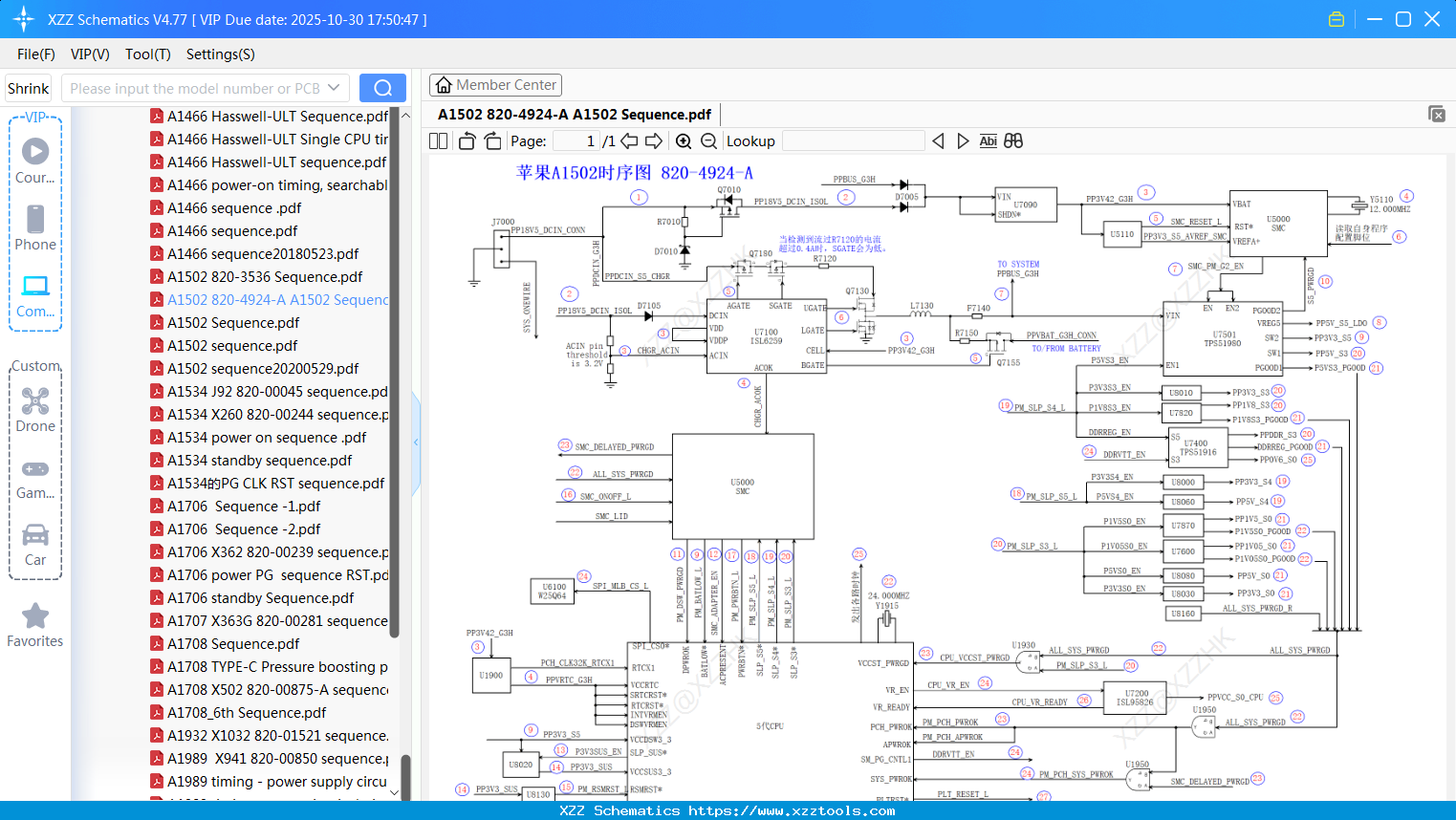Zoom in on the schematic
1456x820 pixels.
tap(684, 141)
